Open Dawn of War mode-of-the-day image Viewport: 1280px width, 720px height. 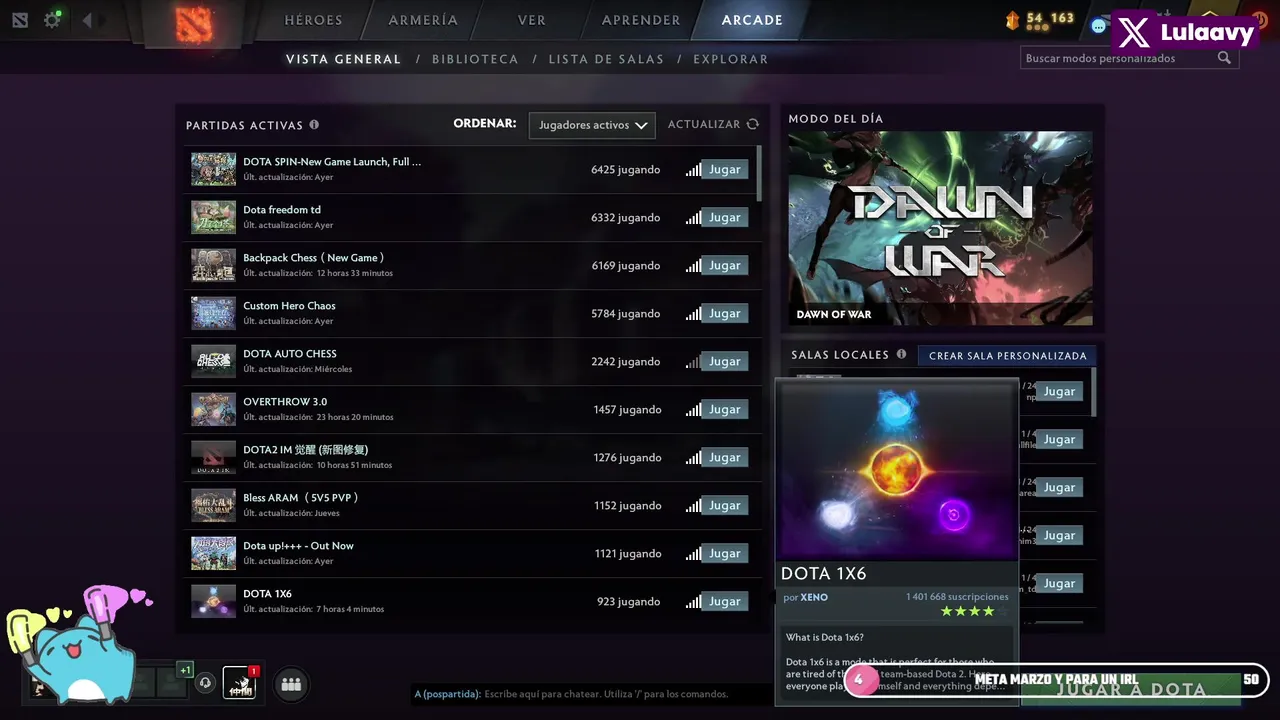[940, 228]
